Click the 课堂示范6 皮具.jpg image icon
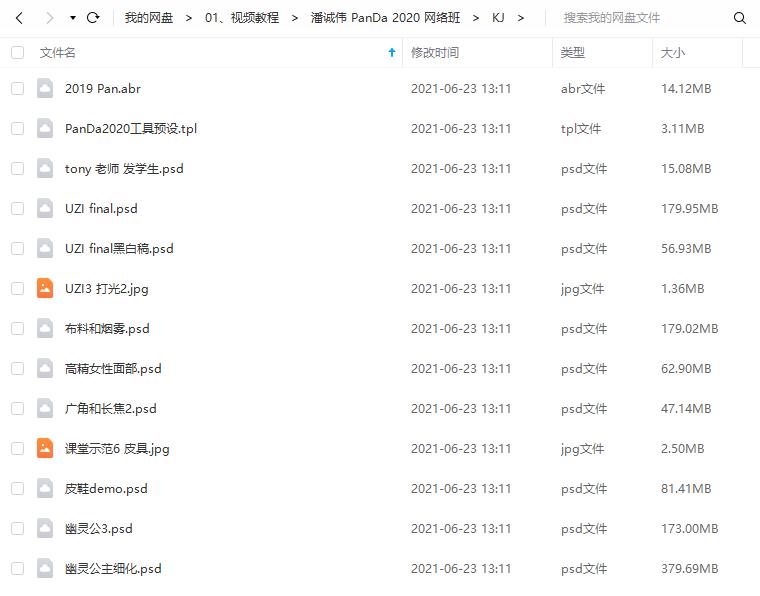Viewport: 760px width, 596px height. pyautogui.click(x=45, y=448)
